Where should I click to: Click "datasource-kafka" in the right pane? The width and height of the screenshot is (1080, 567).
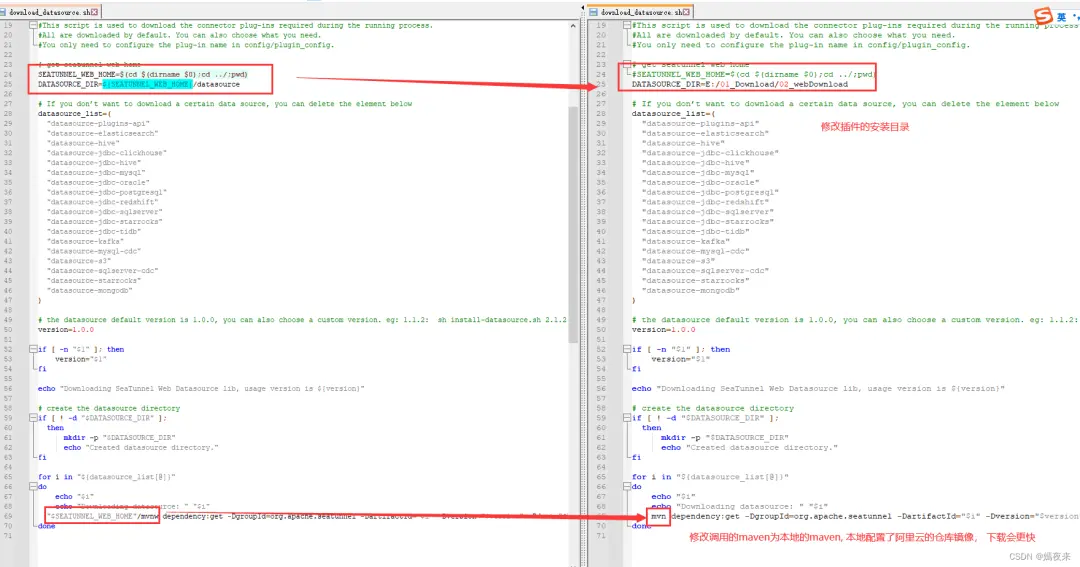[x=685, y=242]
